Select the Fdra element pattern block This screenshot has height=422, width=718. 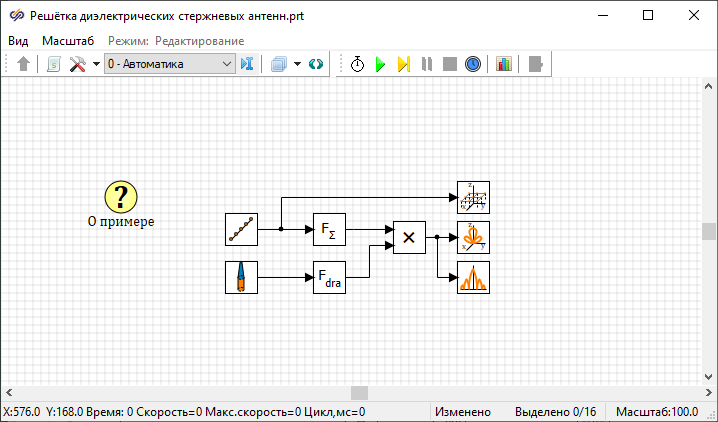coord(329,277)
